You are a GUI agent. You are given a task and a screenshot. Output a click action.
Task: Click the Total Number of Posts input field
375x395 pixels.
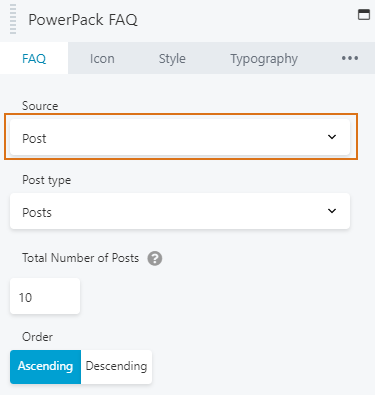coord(45,296)
